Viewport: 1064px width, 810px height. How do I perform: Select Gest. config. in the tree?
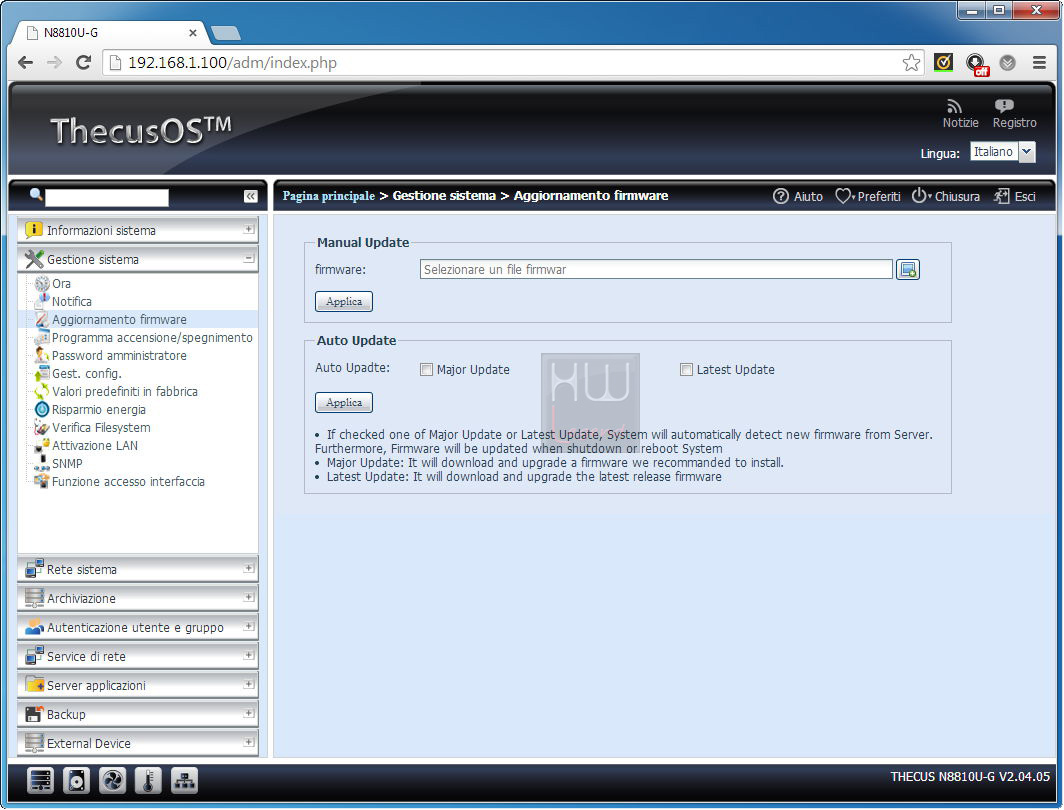coord(87,374)
